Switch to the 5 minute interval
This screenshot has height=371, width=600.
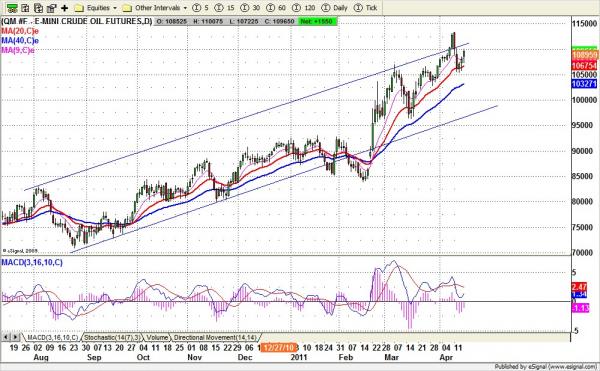(x=200, y=8)
